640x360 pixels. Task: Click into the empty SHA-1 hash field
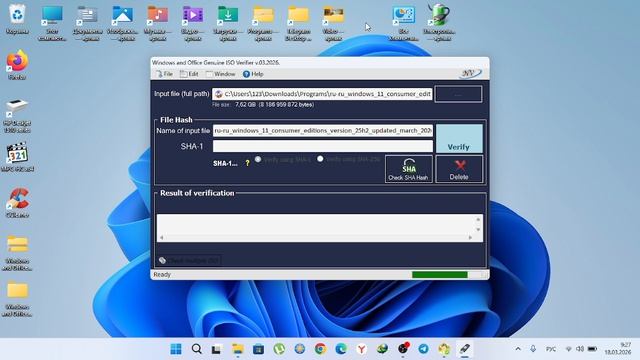tap(322, 146)
